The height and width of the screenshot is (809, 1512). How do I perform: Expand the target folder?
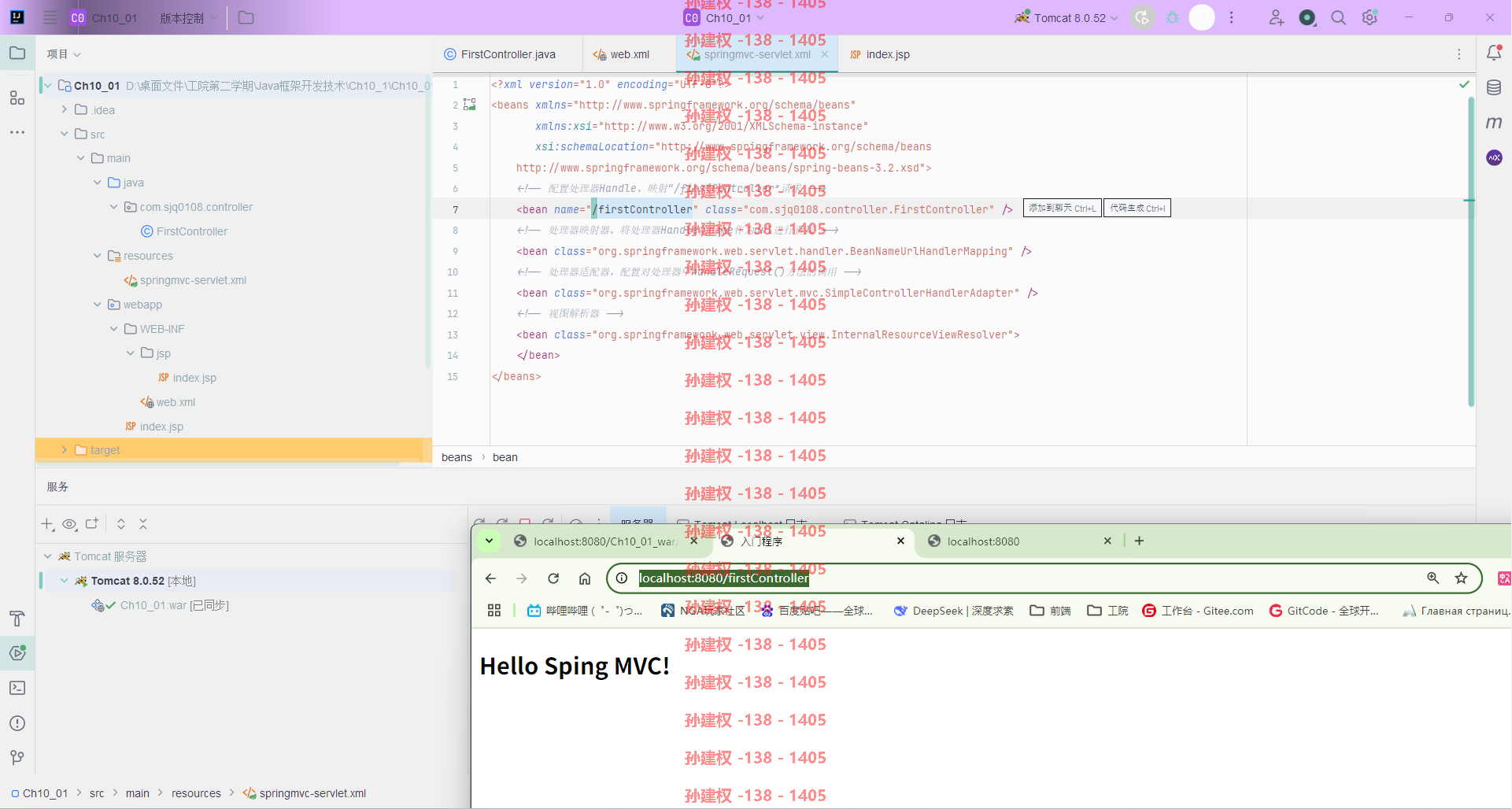(x=65, y=450)
